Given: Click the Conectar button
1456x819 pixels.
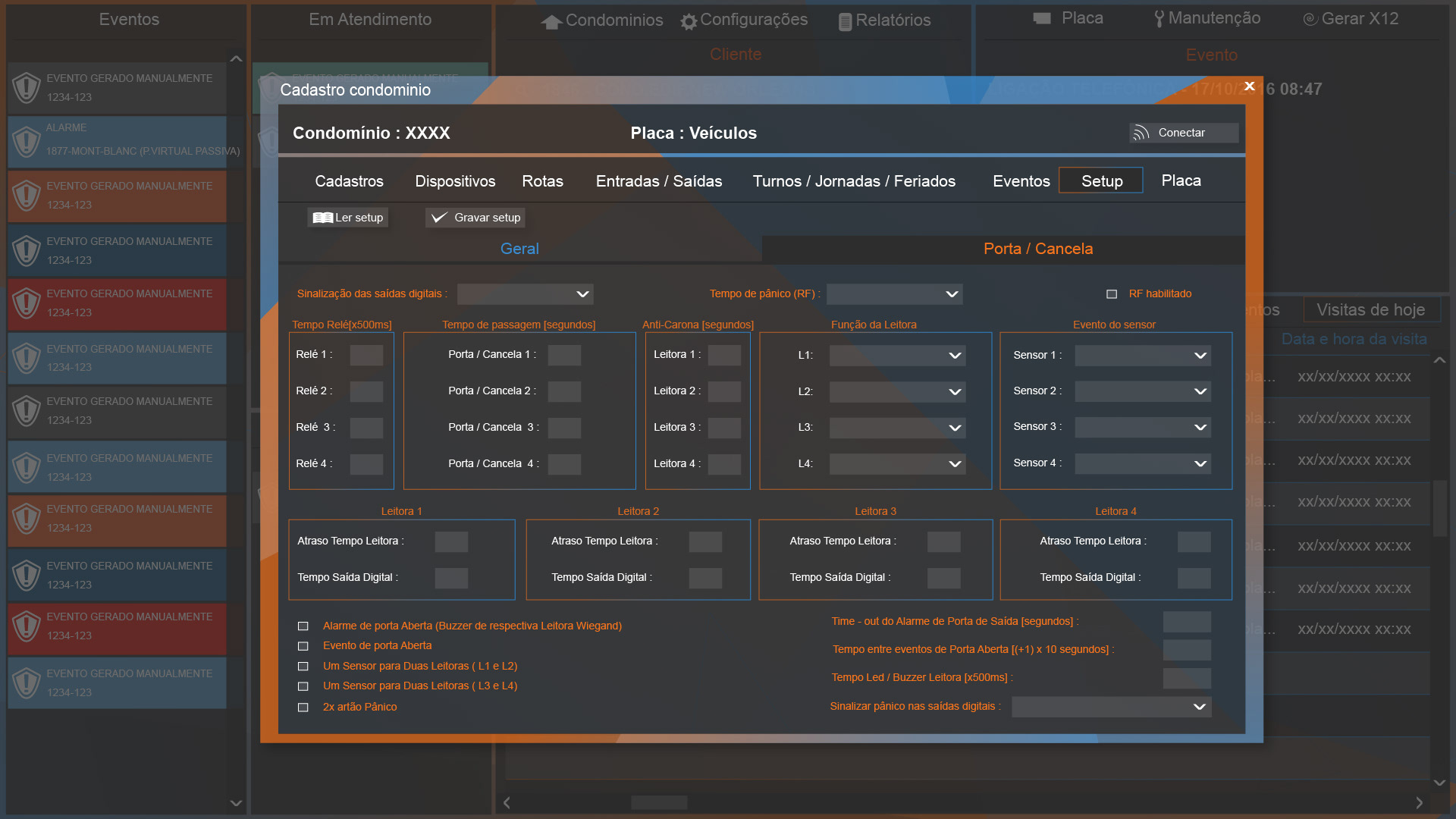Looking at the screenshot, I should tap(1184, 133).
